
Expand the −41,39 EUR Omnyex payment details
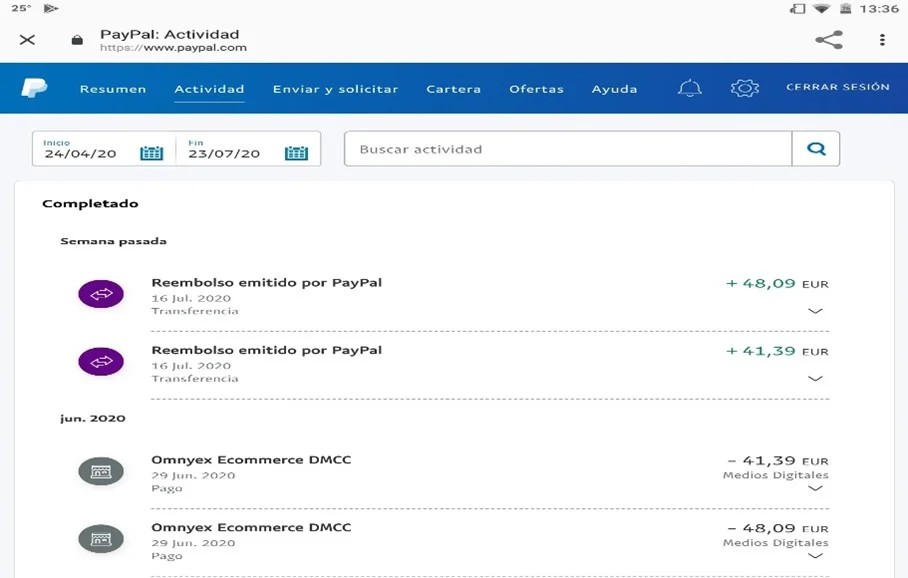click(x=815, y=488)
